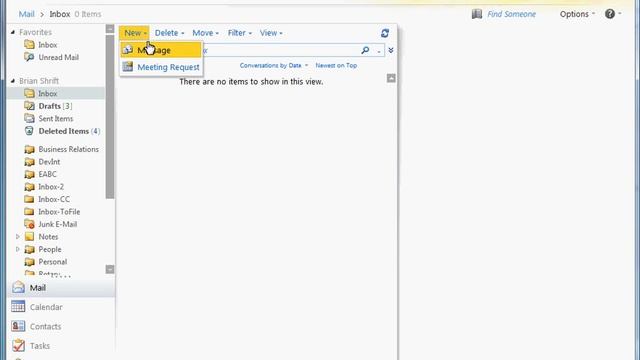The width and height of the screenshot is (640, 360).
Task: Open the Notes folder
Action: 48,237
